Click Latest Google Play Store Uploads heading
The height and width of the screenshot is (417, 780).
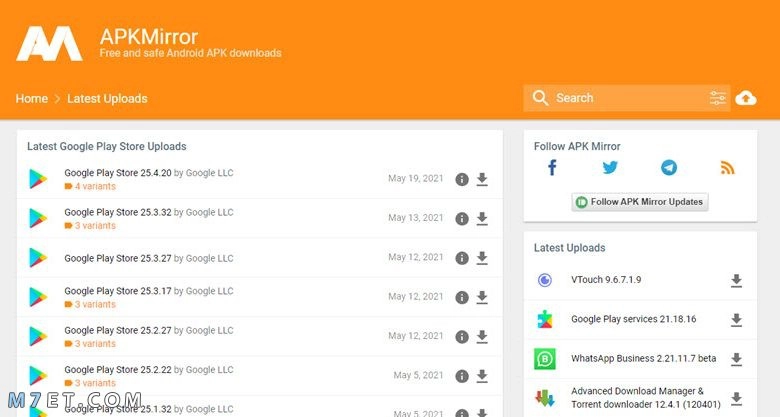tap(106, 146)
